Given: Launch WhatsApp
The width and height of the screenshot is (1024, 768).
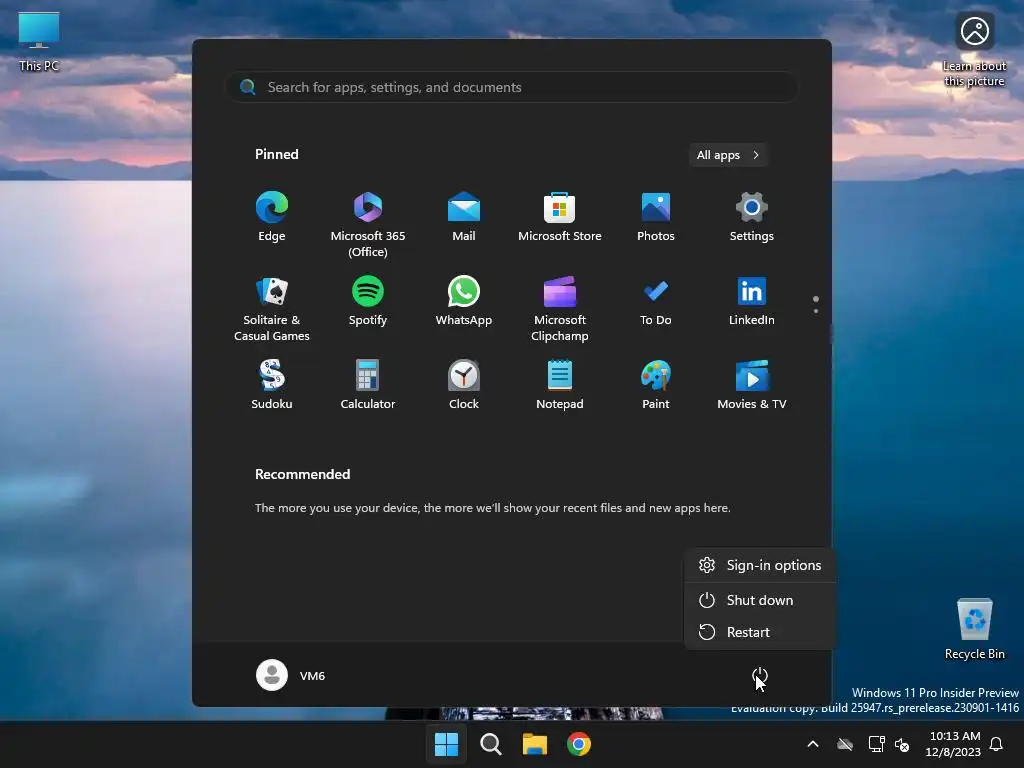Looking at the screenshot, I should coord(464,301).
